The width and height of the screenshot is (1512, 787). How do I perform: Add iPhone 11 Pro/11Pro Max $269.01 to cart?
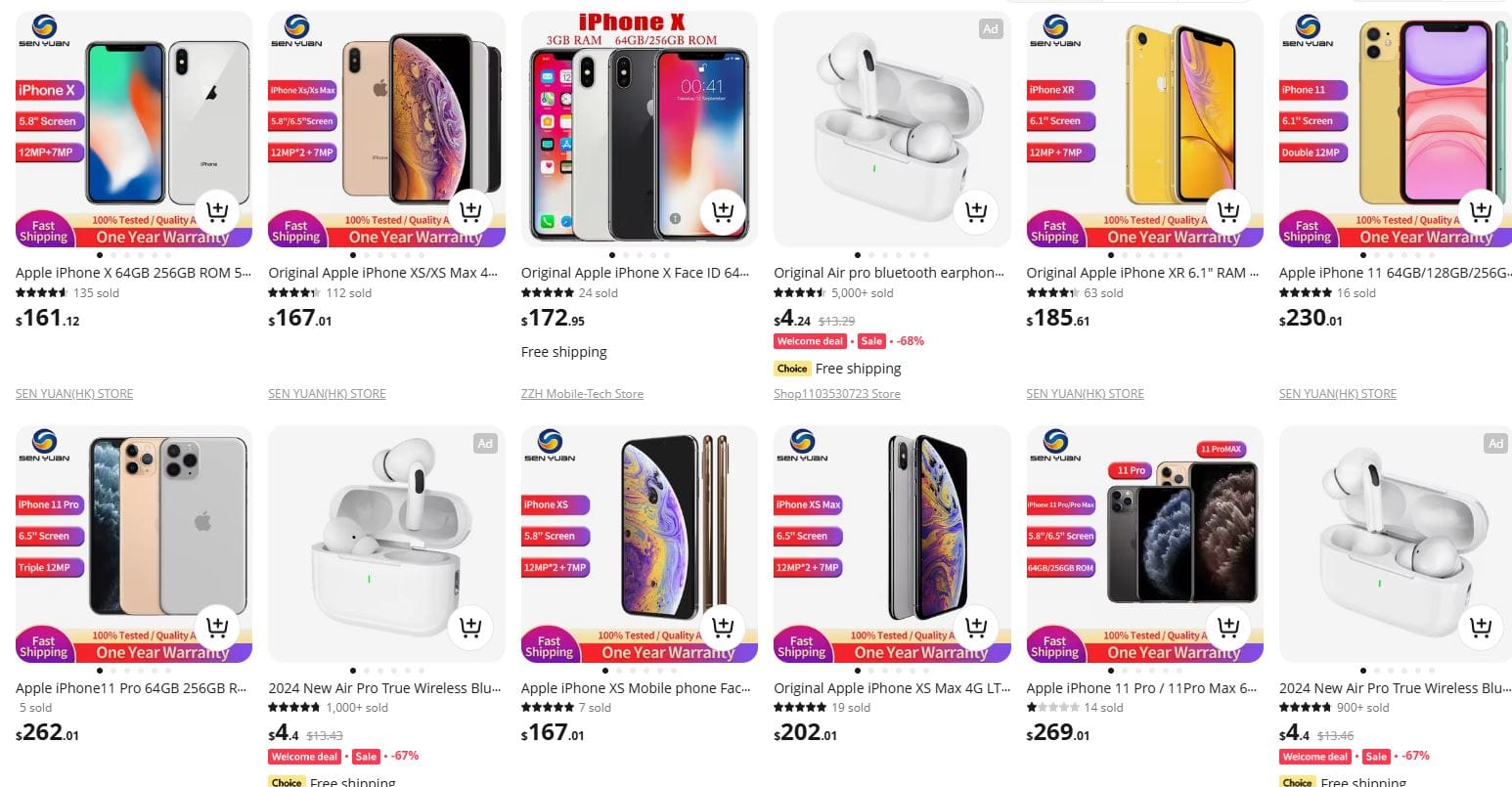tap(1228, 627)
